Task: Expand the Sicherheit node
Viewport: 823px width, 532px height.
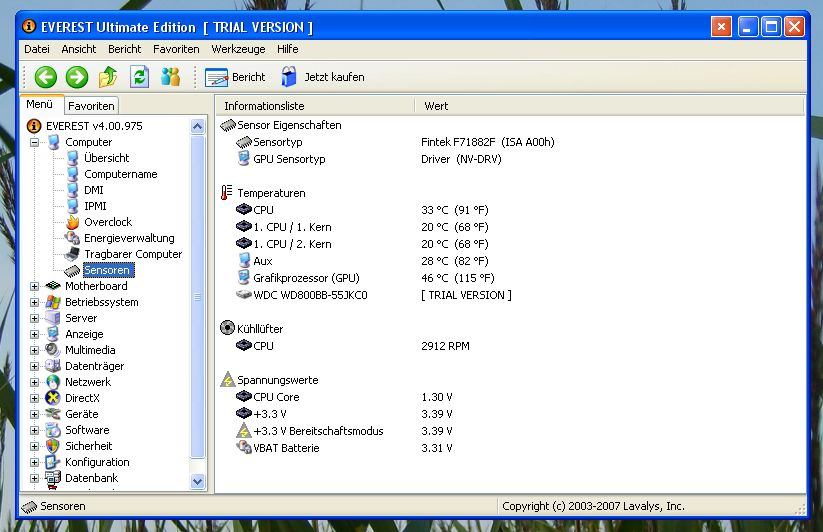Action: [x=35, y=446]
